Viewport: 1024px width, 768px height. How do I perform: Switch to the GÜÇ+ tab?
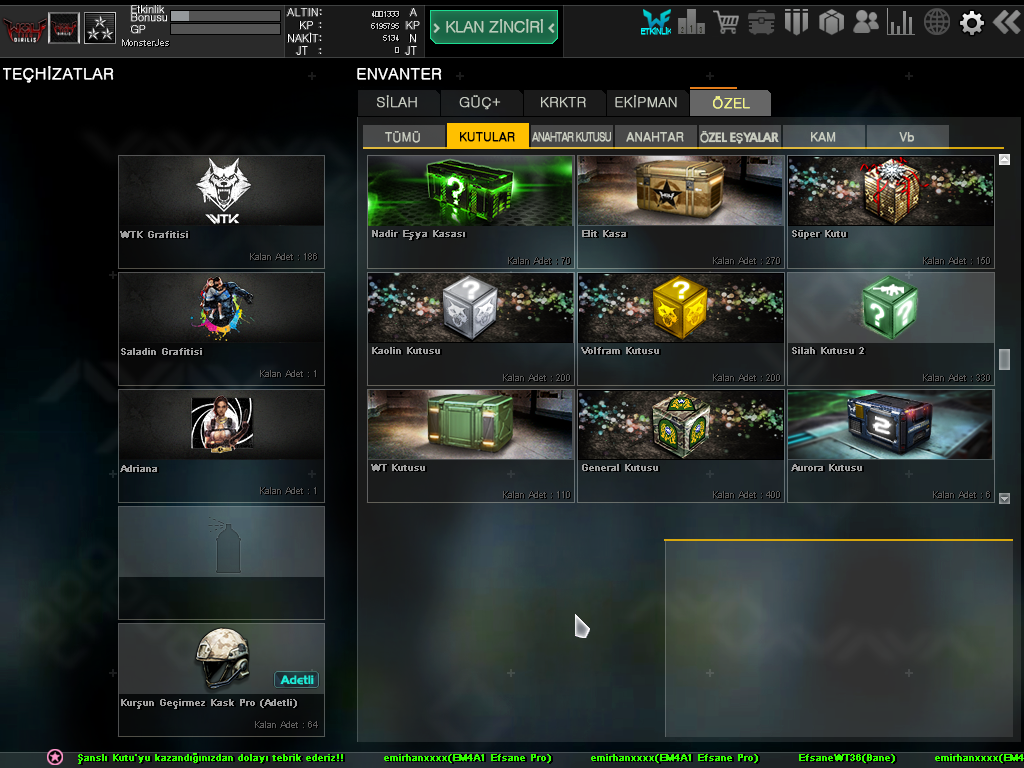pos(480,103)
